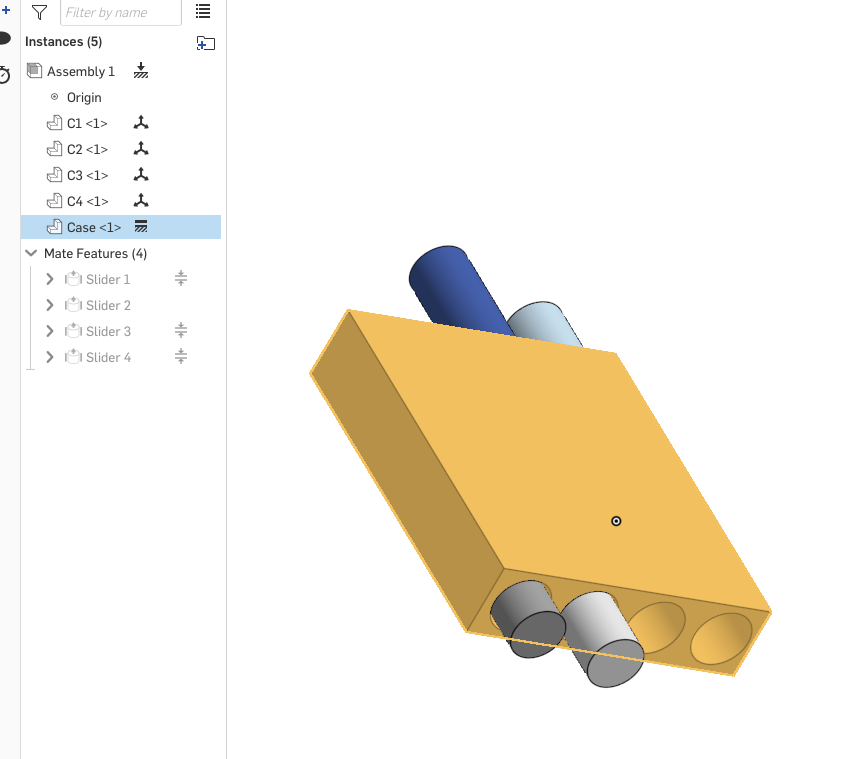Expand Slider 1 mate
The image size is (843, 759).
coord(50,279)
